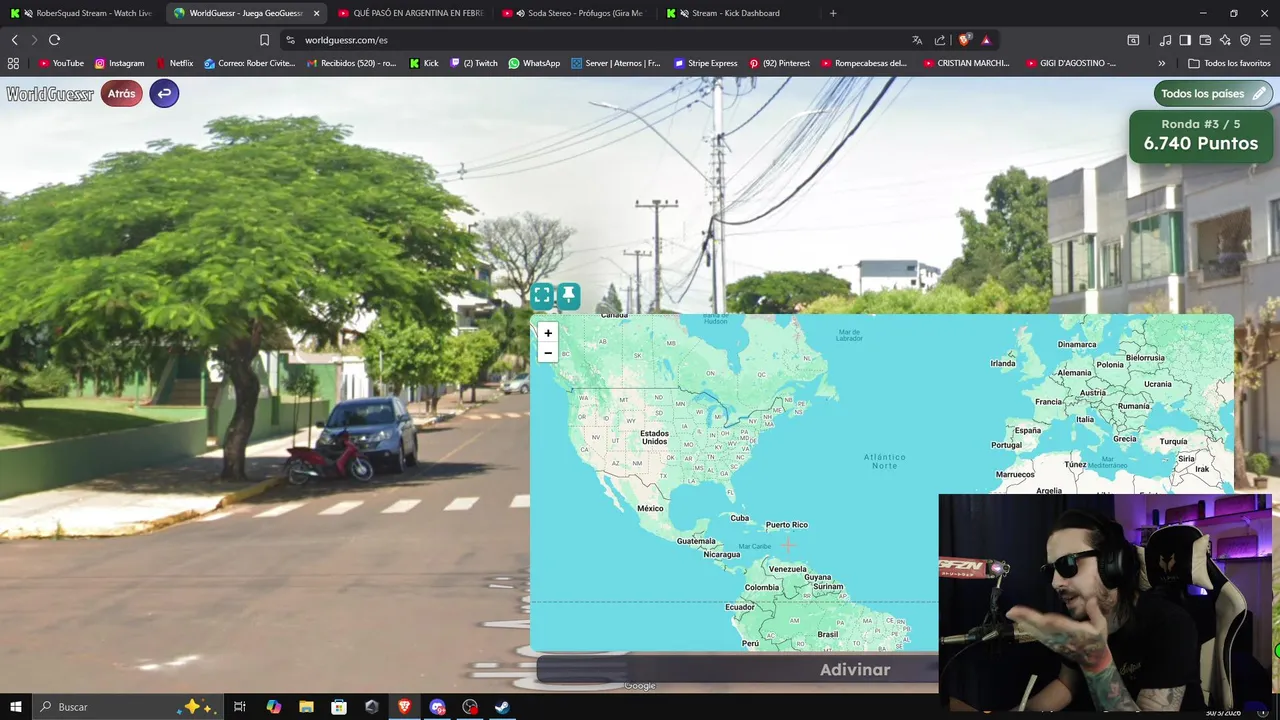Image resolution: width=1280 pixels, height=720 pixels.
Task: Open Steam from the taskbar
Action: click(502, 707)
